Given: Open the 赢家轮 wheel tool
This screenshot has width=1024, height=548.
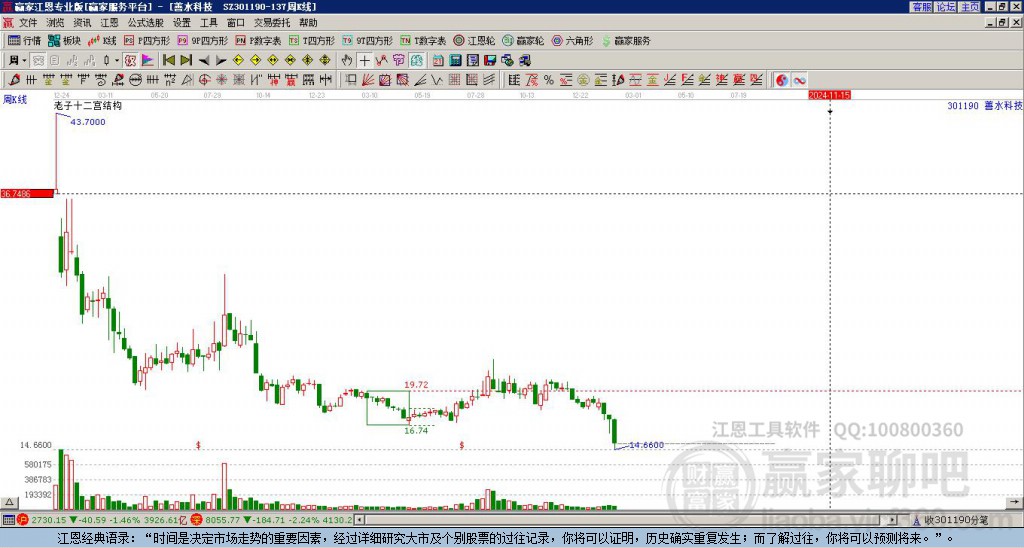Looking at the screenshot, I should click(523, 40).
